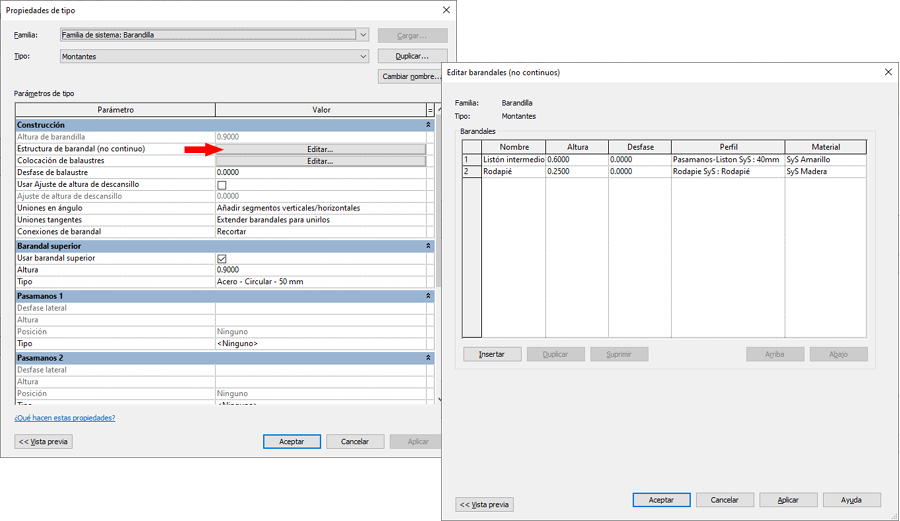900x521 pixels.
Task: Collapse the Barandal superior section
Action: point(429,246)
